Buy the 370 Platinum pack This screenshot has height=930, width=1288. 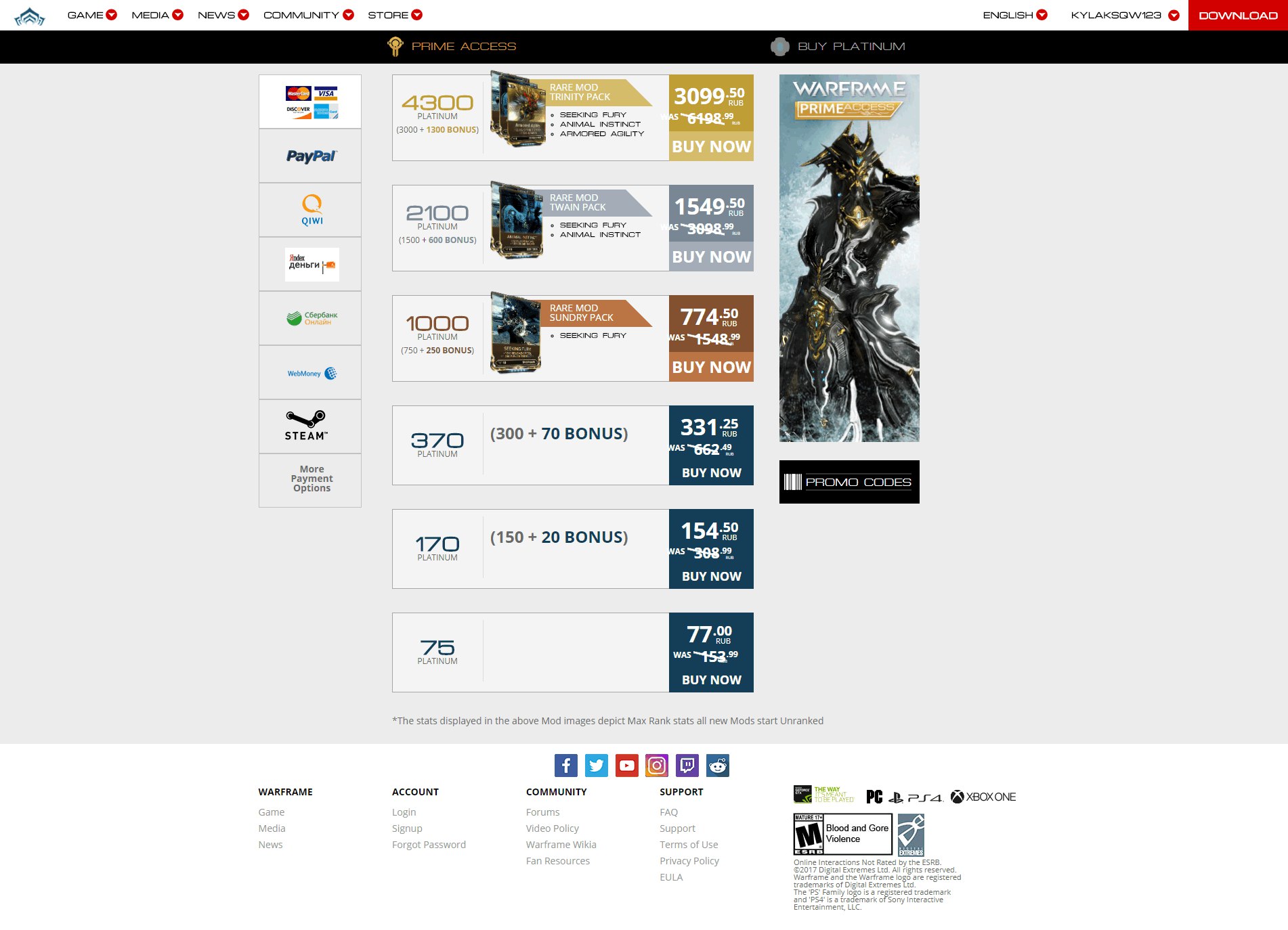tap(711, 472)
